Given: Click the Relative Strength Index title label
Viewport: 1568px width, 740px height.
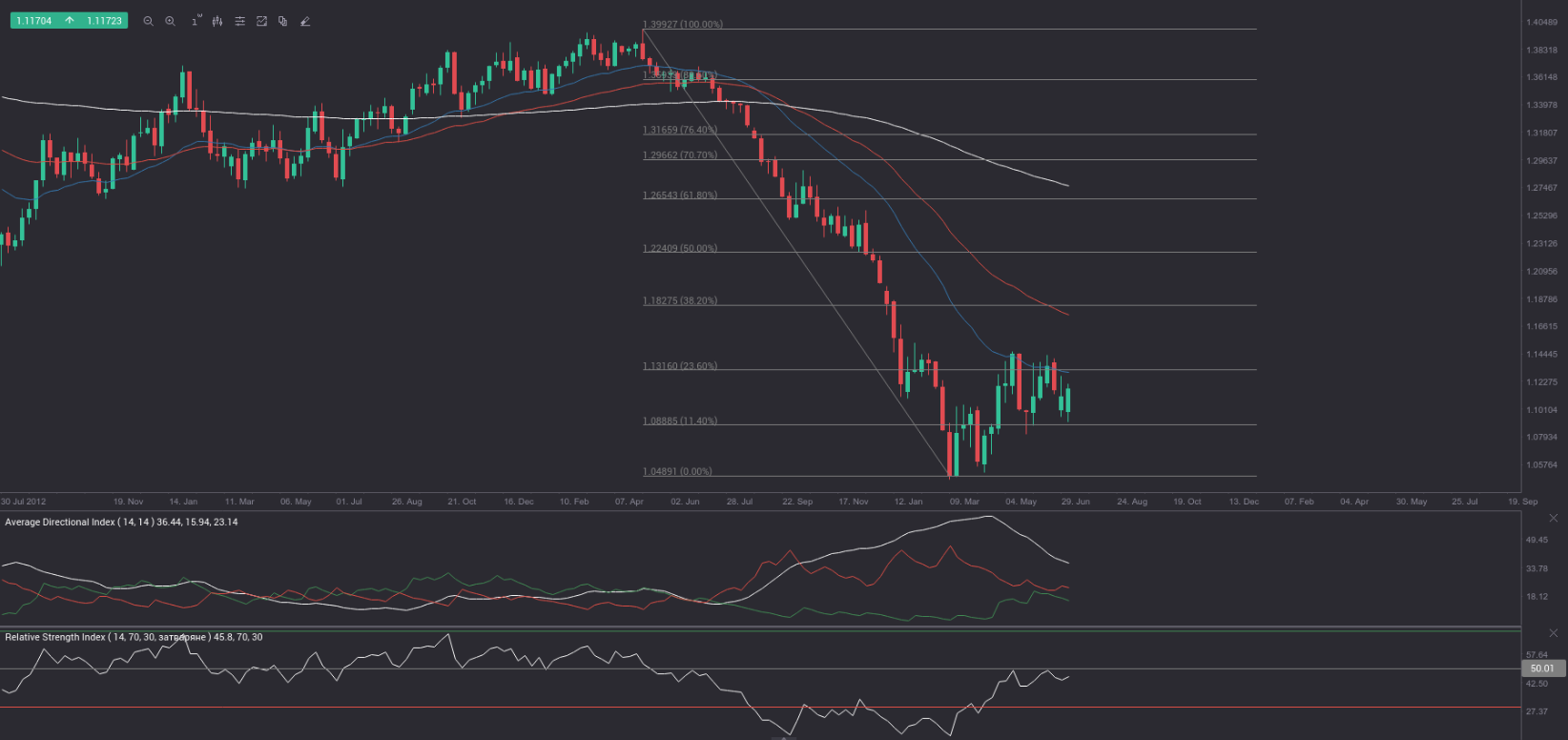Looking at the screenshot, I should (x=134, y=637).
